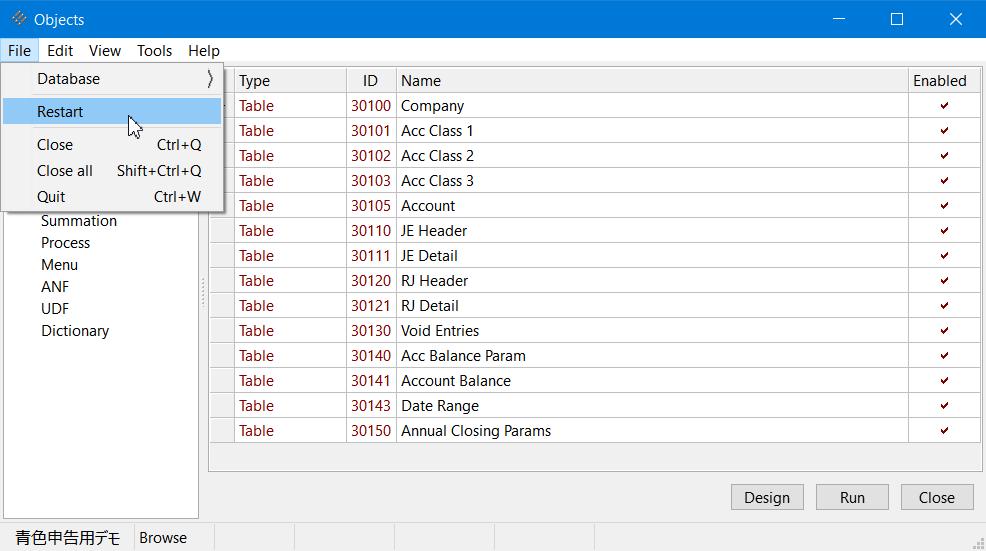
Task: Toggle Enabled checkmark for Account row
Action: coord(944,206)
